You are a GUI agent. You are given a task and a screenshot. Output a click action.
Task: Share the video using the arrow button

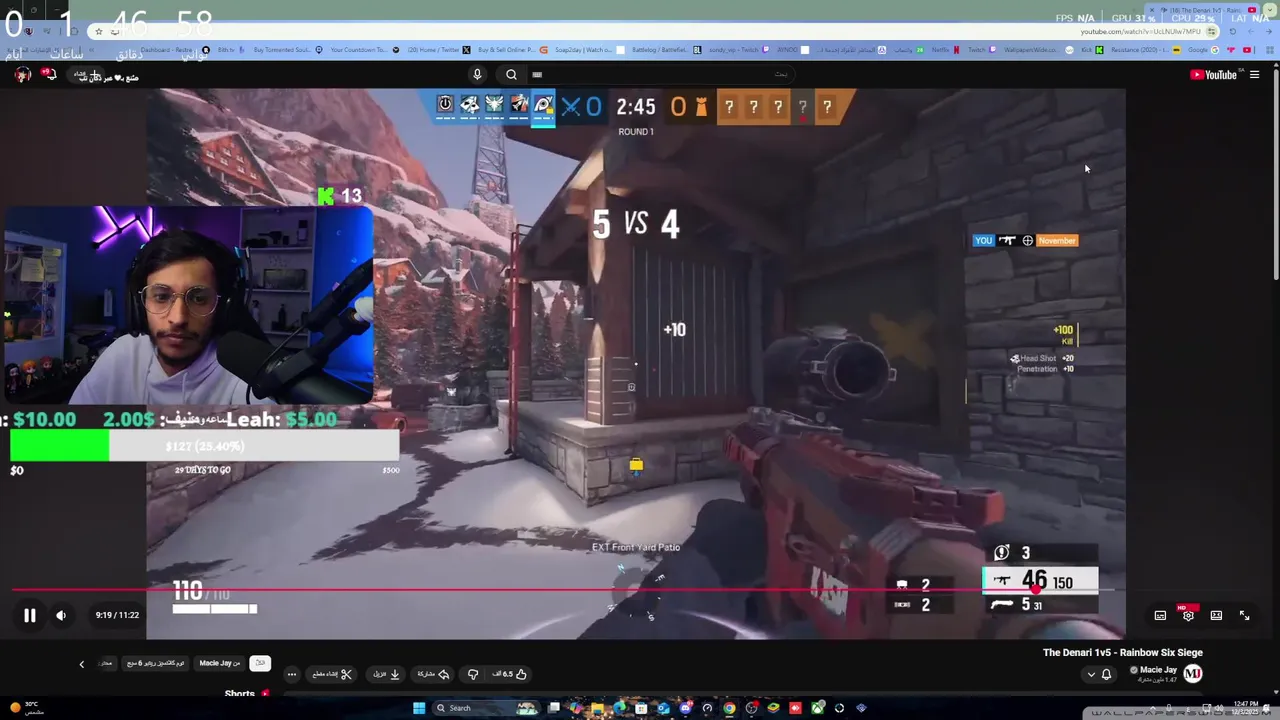[433, 674]
